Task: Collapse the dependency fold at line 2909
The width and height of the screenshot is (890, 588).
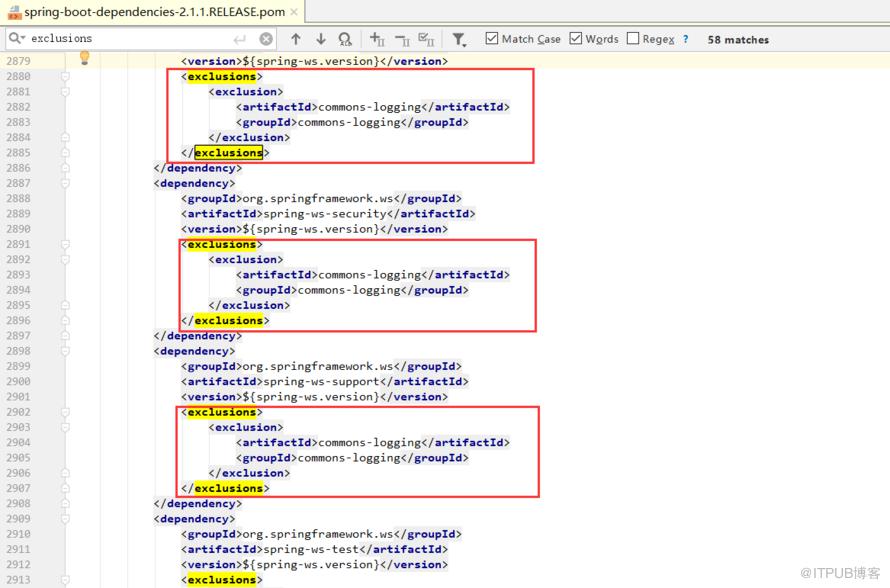Action: click(x=65, y=519)
